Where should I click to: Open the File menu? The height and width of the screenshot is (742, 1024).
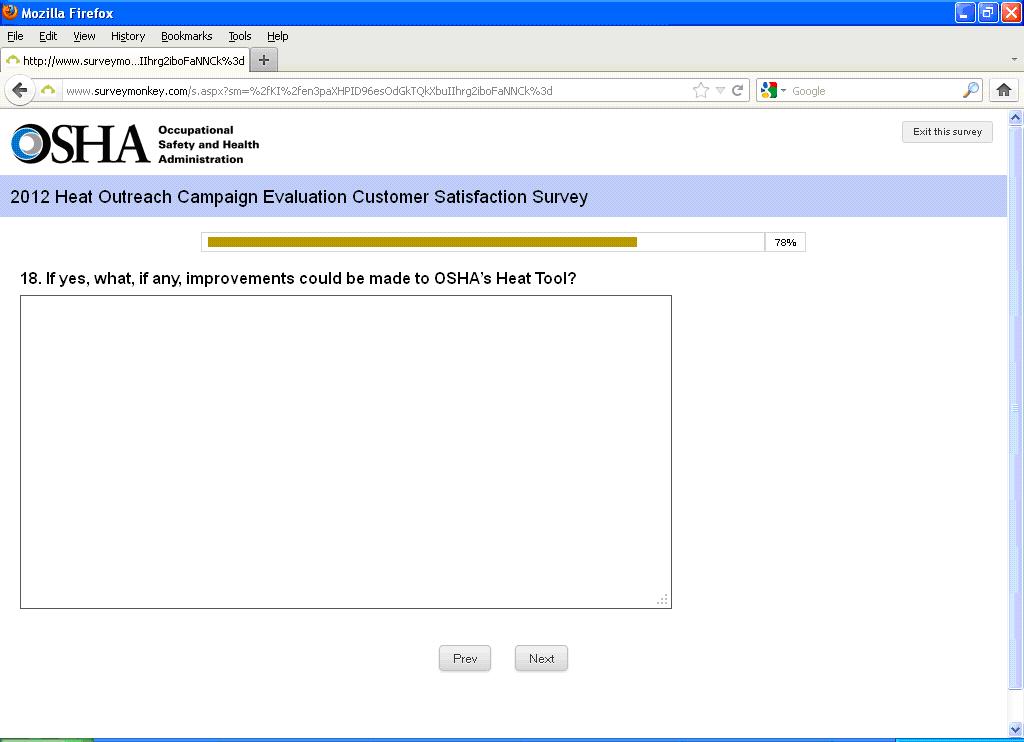tap(15, 36)
